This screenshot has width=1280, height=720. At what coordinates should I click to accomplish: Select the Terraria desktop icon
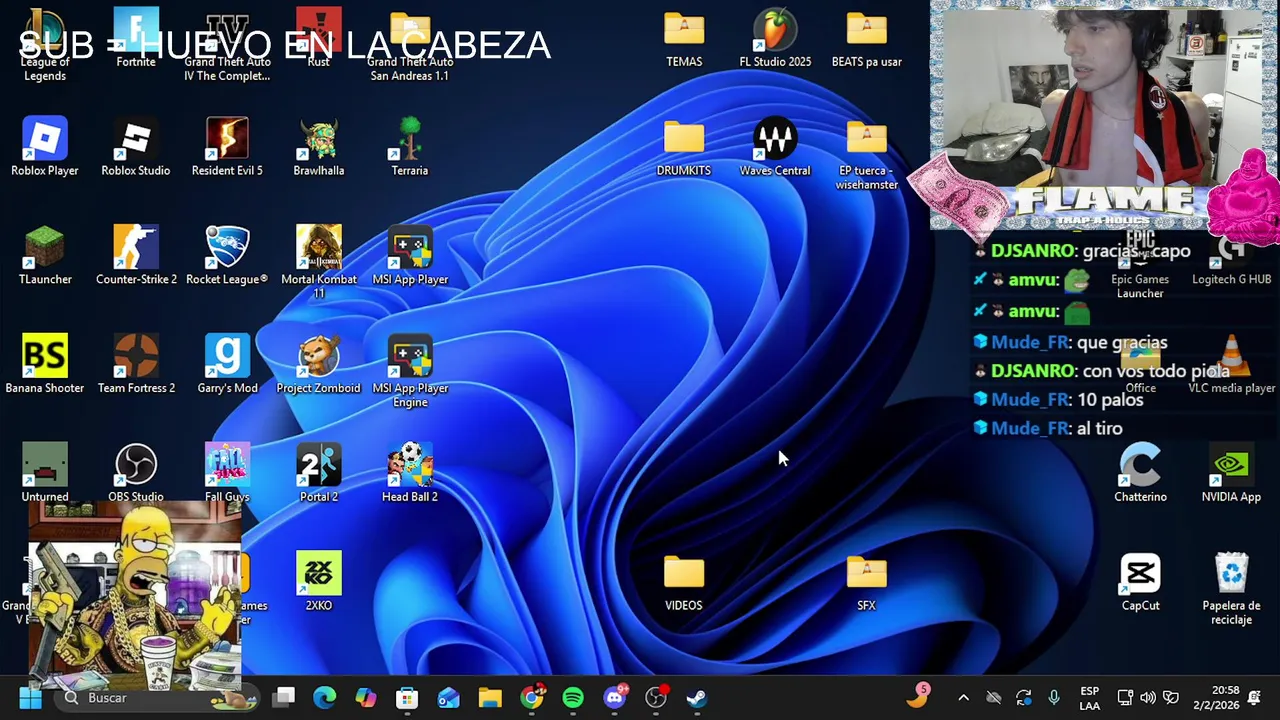click(x=410, y=147)
